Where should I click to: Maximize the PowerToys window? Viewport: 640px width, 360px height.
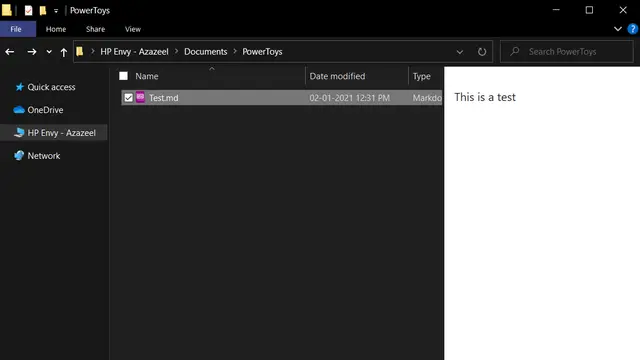[589, 10]
